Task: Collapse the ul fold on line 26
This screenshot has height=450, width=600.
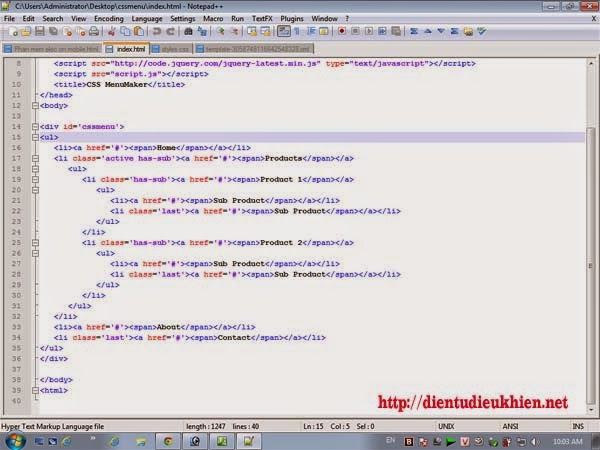Action: (x=35, y=253)
